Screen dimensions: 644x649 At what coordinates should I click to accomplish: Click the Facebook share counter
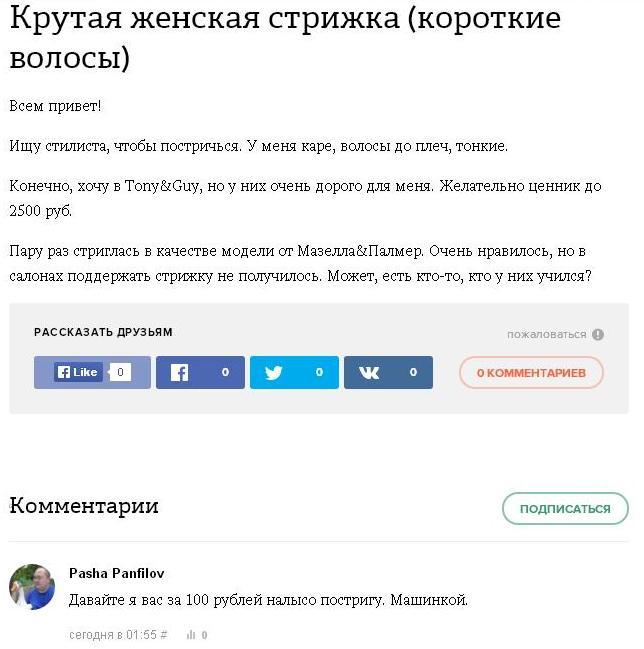tap(225, 372)
